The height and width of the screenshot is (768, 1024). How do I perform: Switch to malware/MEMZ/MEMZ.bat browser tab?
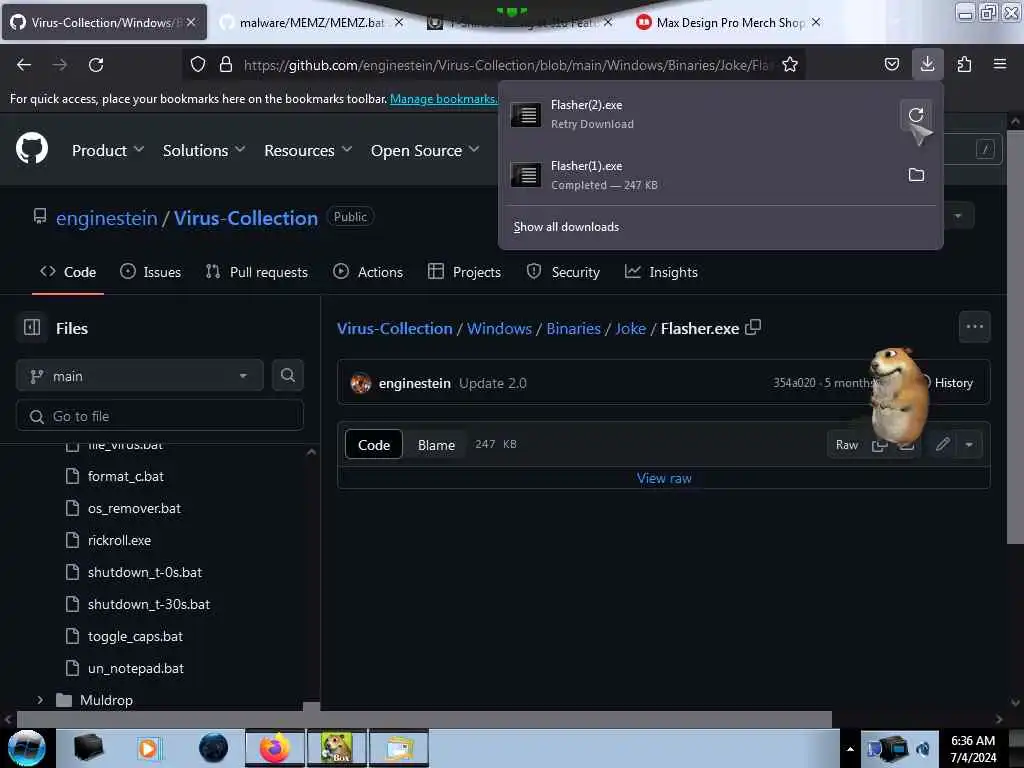click(312, 23)
